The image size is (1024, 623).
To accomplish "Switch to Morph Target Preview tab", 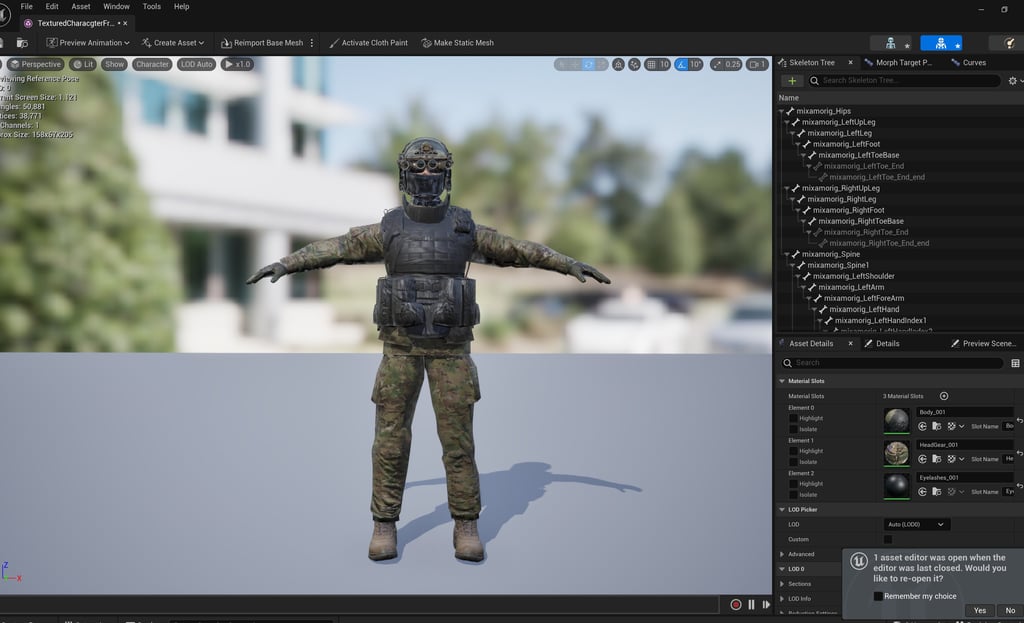I will 903,62.
